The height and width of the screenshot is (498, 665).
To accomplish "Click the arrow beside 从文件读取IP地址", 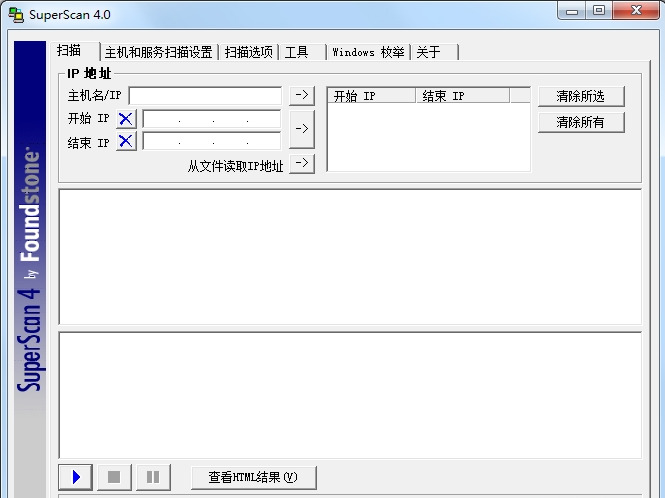I will point(302,163).
